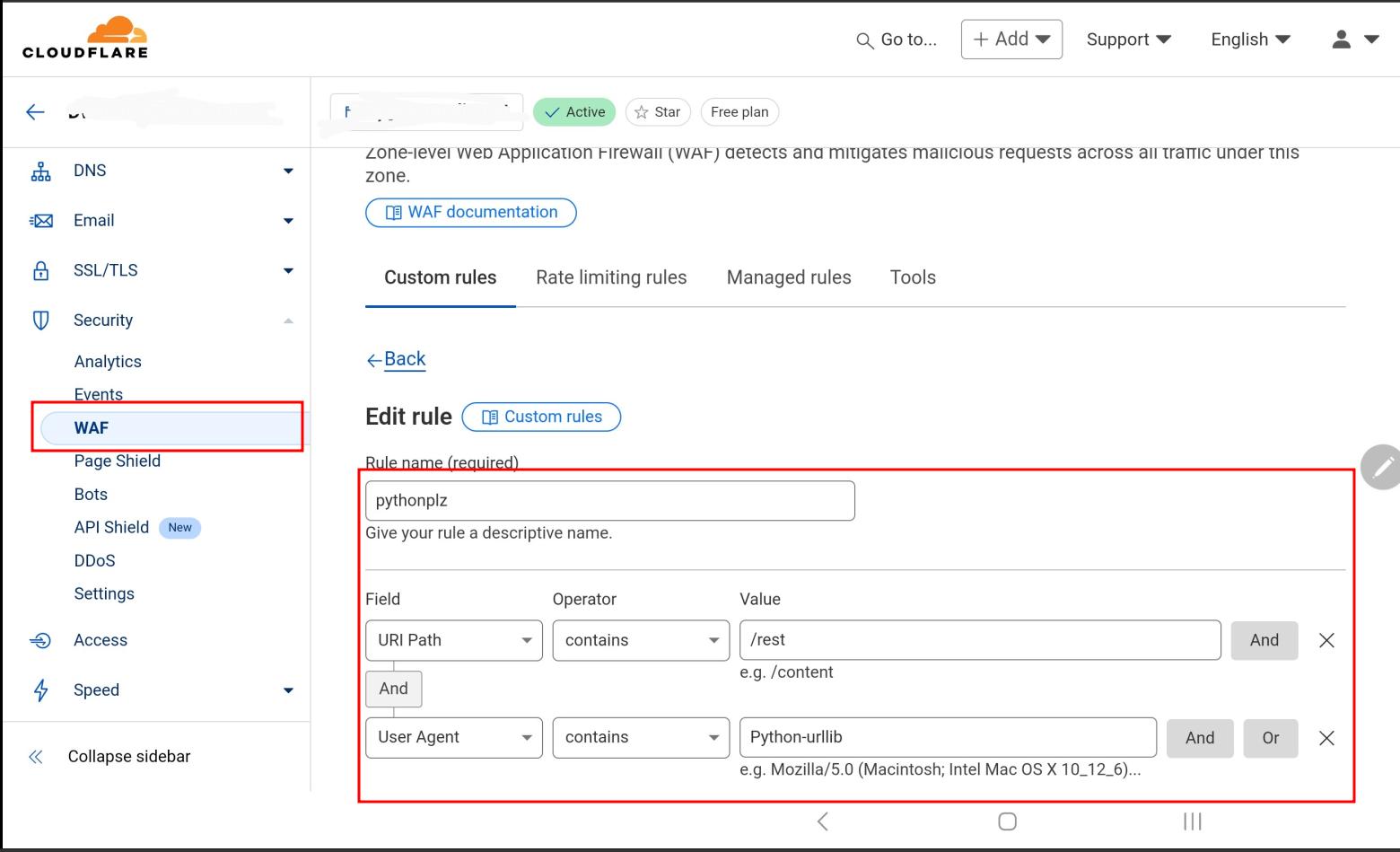Screen dimensions: 1400x852
Task: Remove the URI Path condition row
Action: pyautogui.click(x=1326, y=640)
